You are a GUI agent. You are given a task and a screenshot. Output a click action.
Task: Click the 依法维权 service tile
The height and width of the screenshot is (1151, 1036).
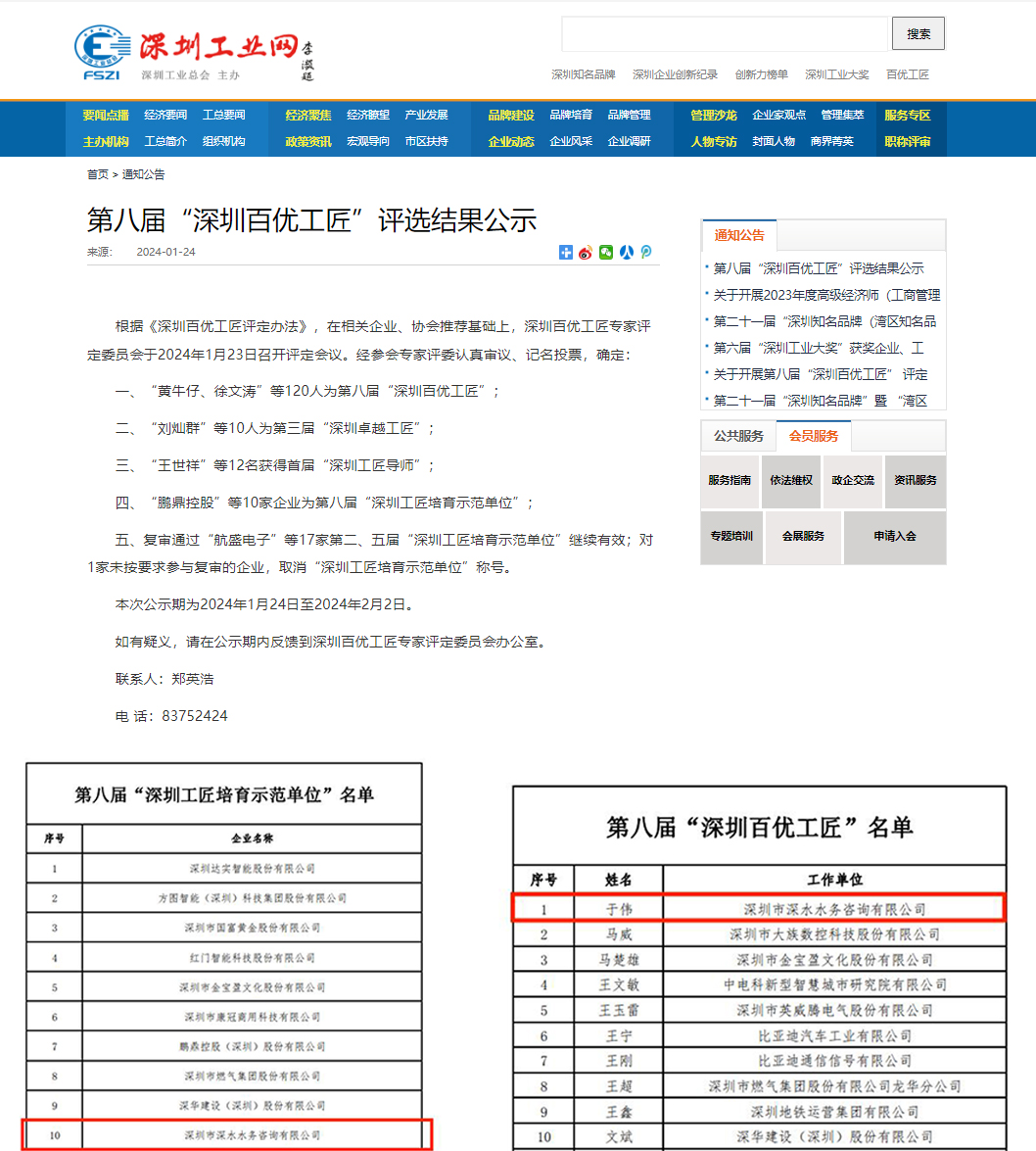791,481
